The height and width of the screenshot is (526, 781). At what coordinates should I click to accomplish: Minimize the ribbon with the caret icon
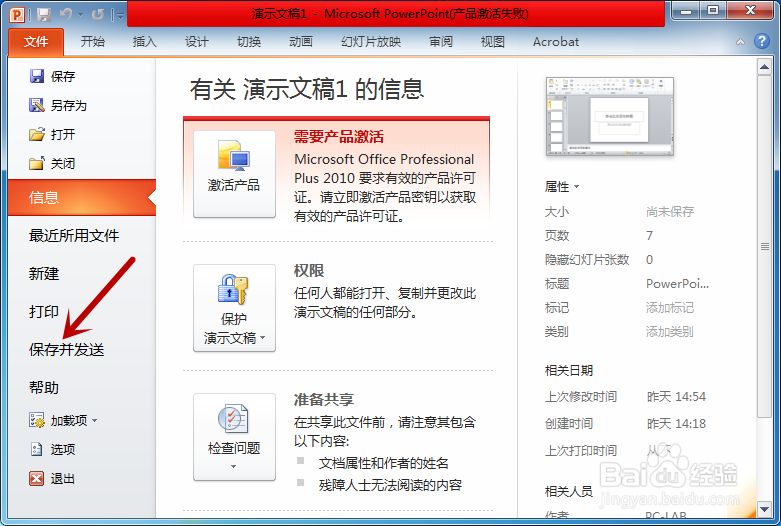[741, 42]
